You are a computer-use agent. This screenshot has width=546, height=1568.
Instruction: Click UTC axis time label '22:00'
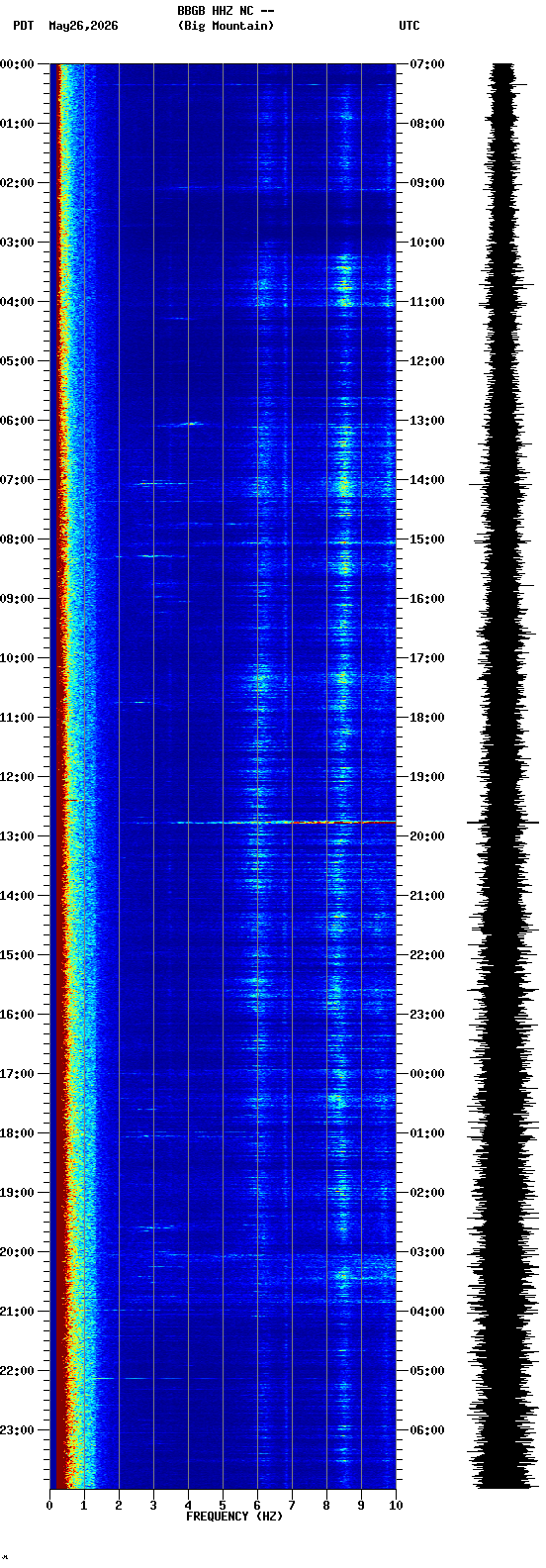point(427,955)
